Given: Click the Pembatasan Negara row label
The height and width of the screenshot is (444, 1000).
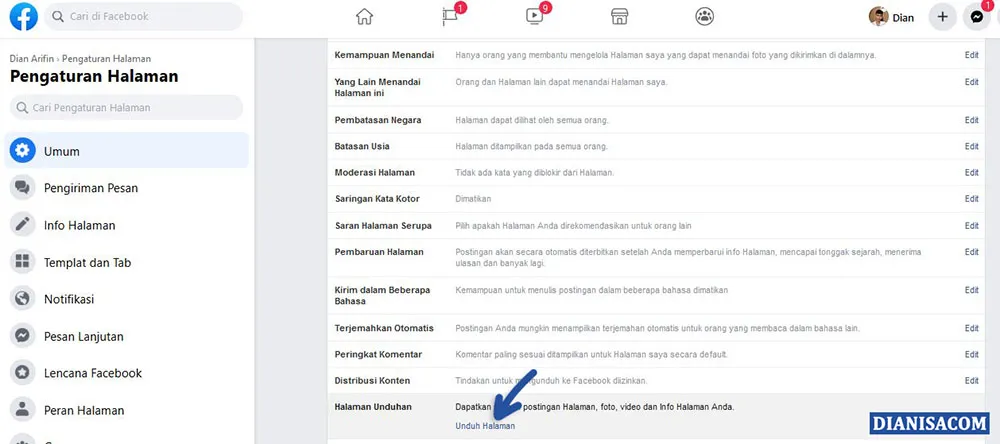Looking at the screenshot, I should (x=378, y=120).
